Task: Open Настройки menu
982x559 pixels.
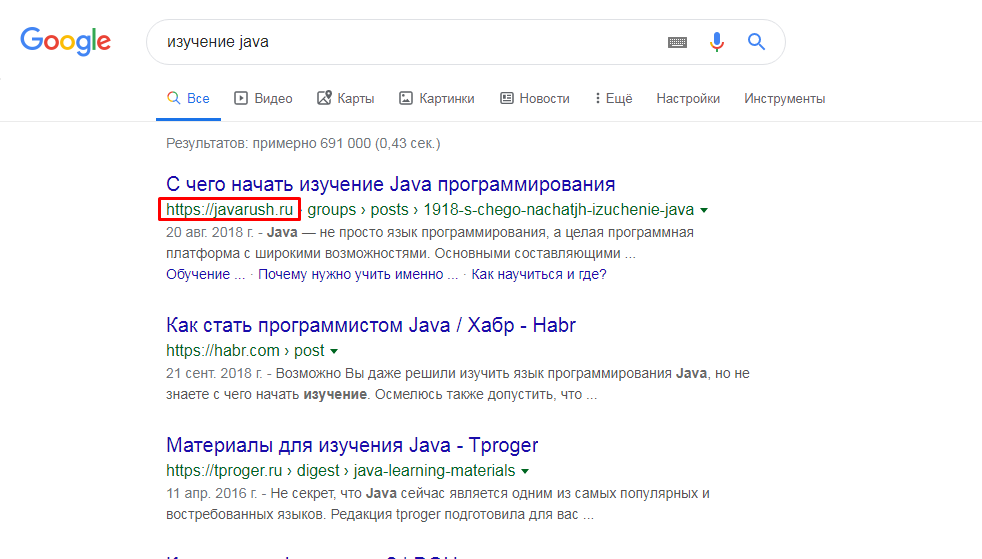Action: [688, 98]
